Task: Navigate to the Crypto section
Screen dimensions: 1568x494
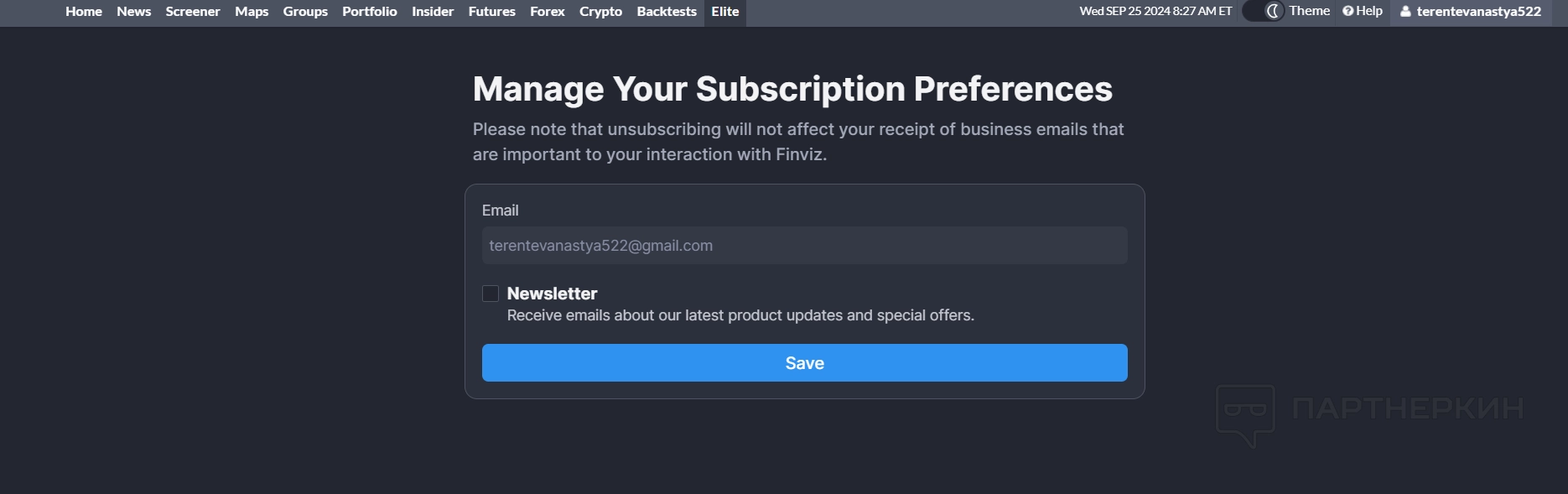Action: pyautogui.click(x=600, y=12)
